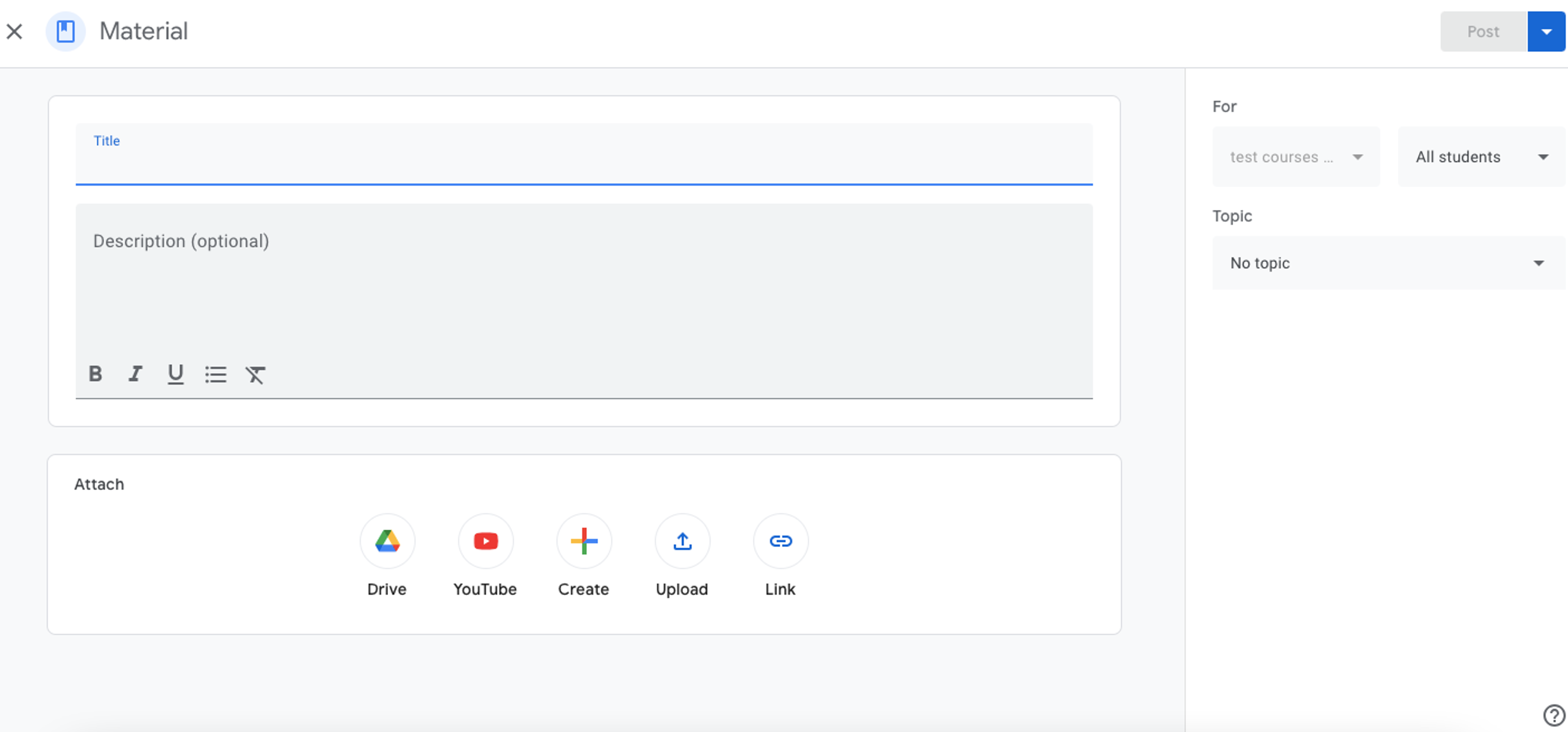This screenshot has height=732, width=1568.
Task: Expand the No topic dropdown
Action: pyautogui.click(x=1388, y=263)
